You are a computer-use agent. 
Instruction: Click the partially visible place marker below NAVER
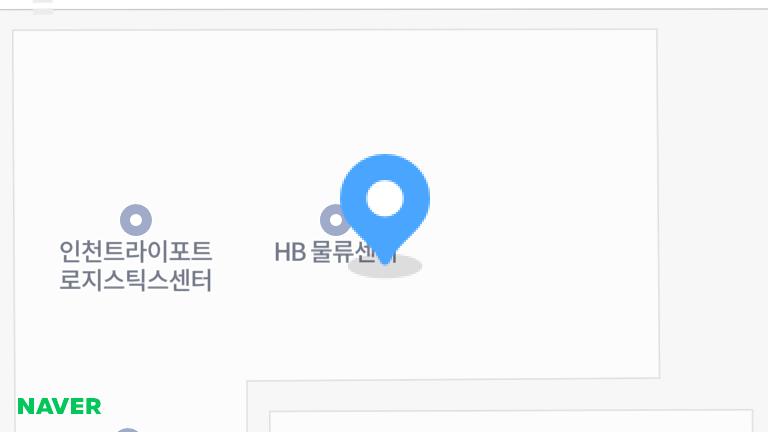click(128, 430)
